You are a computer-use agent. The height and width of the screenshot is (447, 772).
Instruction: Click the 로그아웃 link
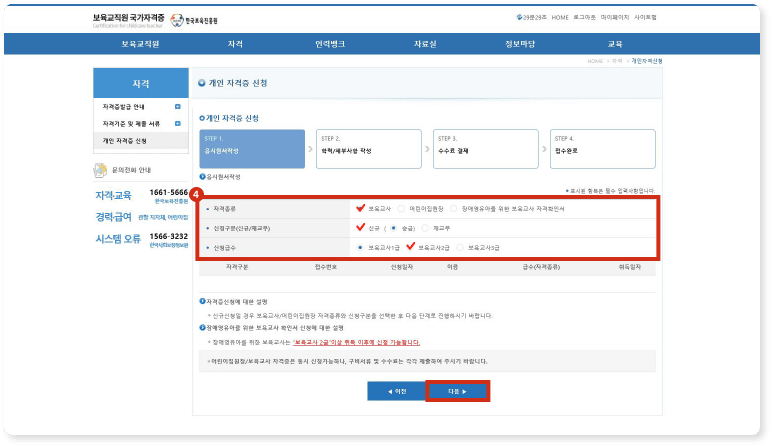tap(584, 17)
